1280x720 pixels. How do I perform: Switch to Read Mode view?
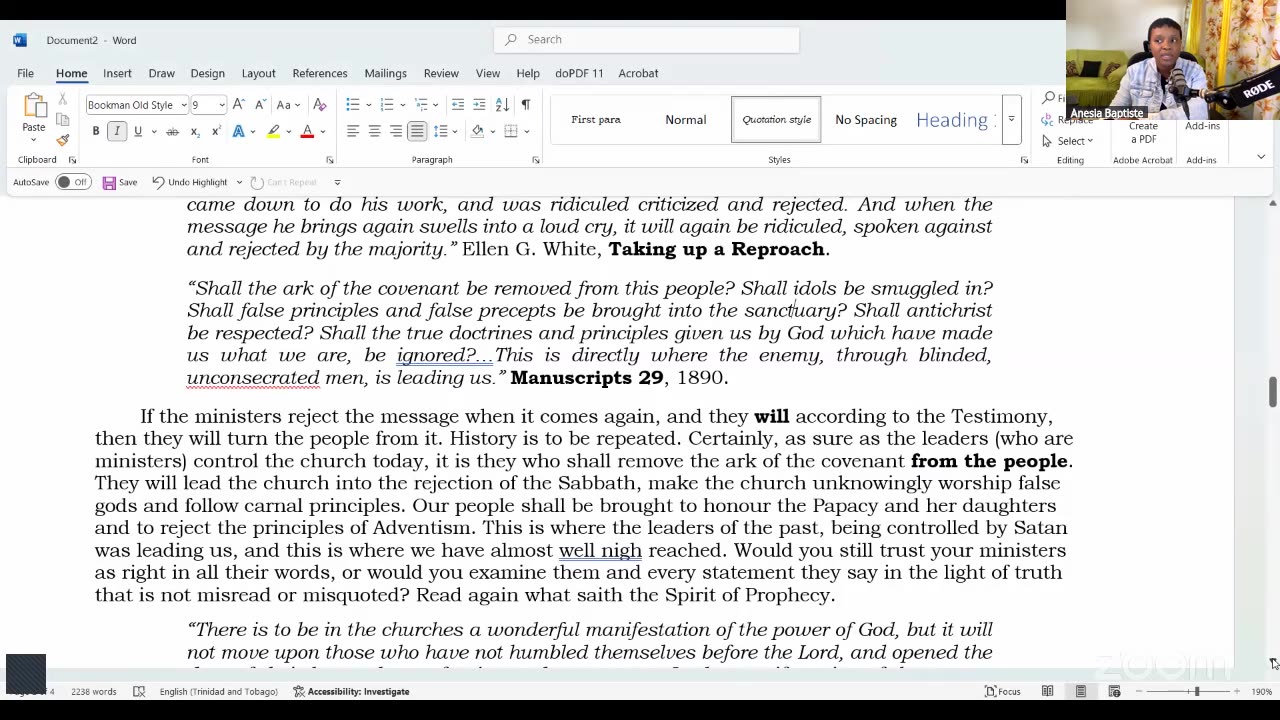pyautogui.click(x=1047, y=691)
